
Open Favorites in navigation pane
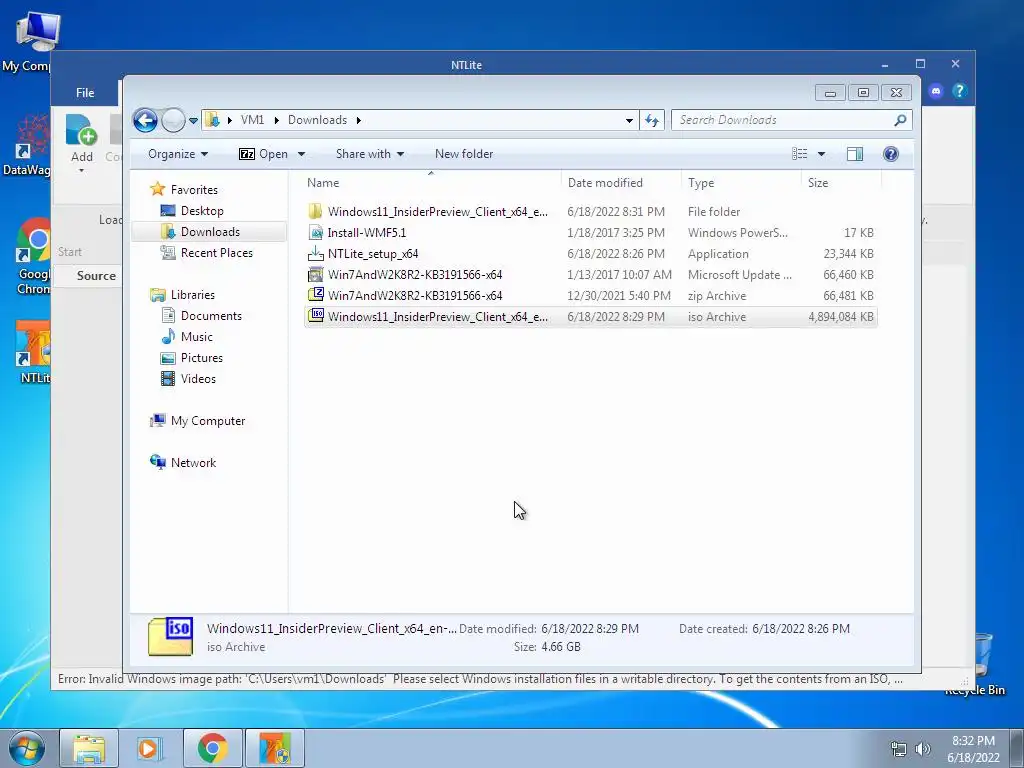(194, 189)
